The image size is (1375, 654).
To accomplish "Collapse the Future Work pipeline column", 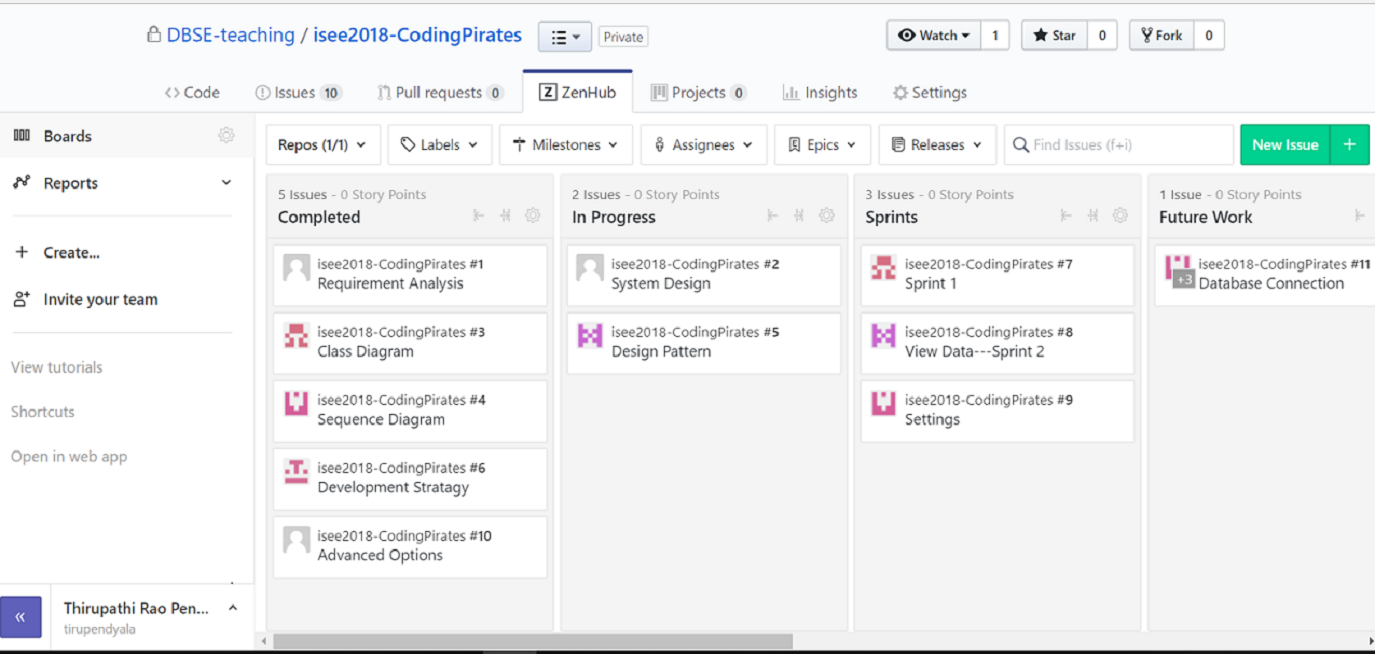I will (1359, 215).
